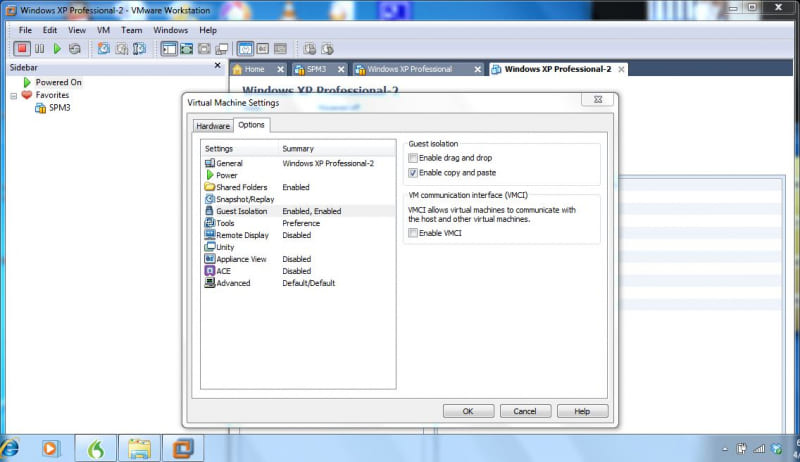The image size is (800, 462).
Task: Switch to the SPM3 tab
Action: tap(316, 69)
